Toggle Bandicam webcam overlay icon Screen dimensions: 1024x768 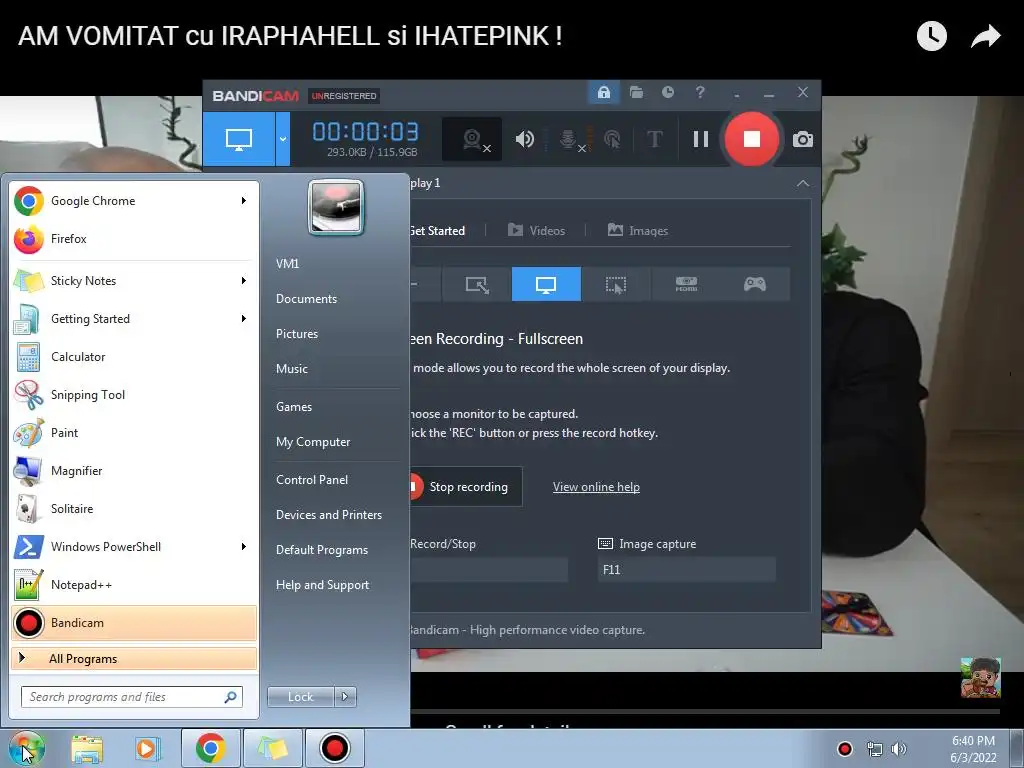[472, 139]
